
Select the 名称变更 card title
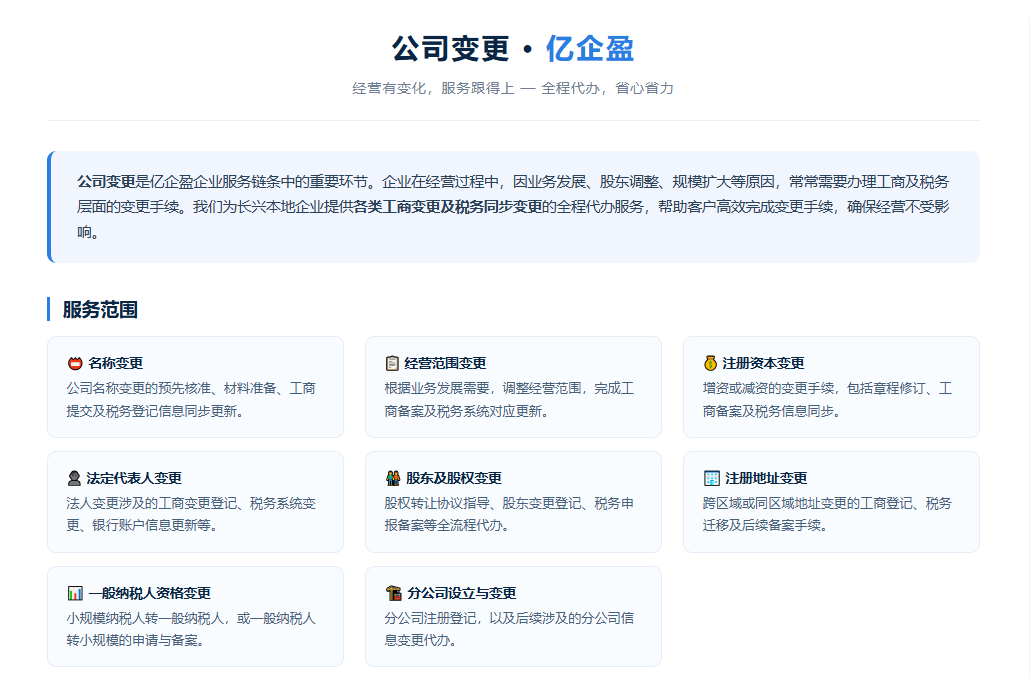(x=116, y=363)
